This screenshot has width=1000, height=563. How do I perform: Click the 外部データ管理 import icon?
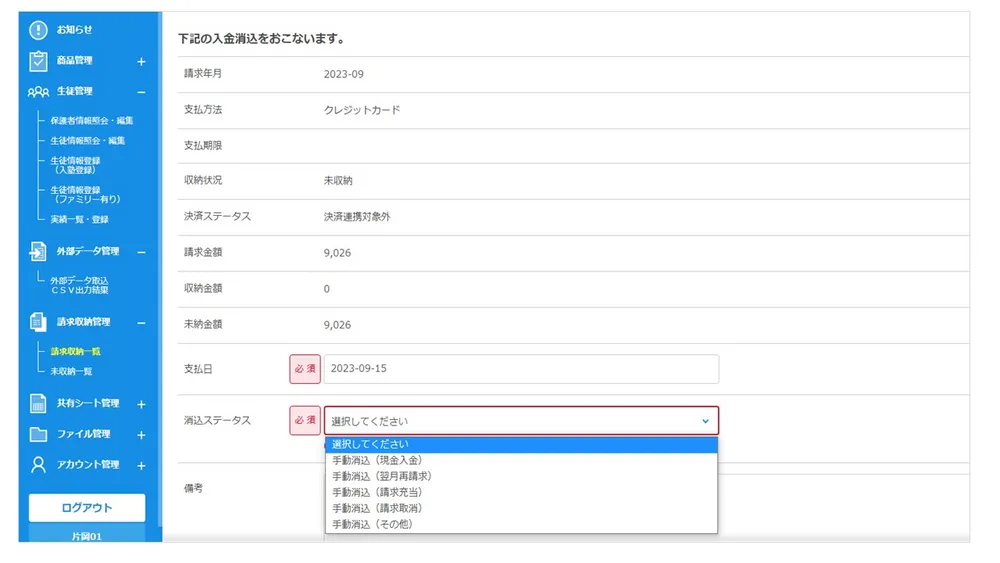(x=38, y=251)
